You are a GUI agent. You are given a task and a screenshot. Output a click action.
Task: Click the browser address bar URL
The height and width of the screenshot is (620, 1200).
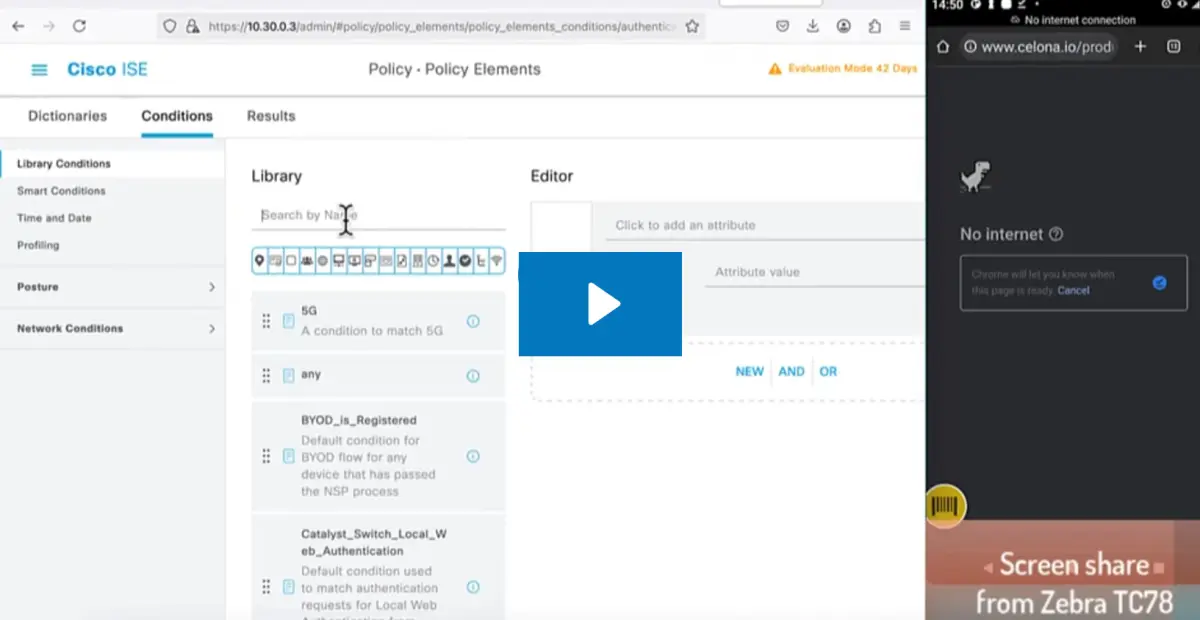click(441, 27)
